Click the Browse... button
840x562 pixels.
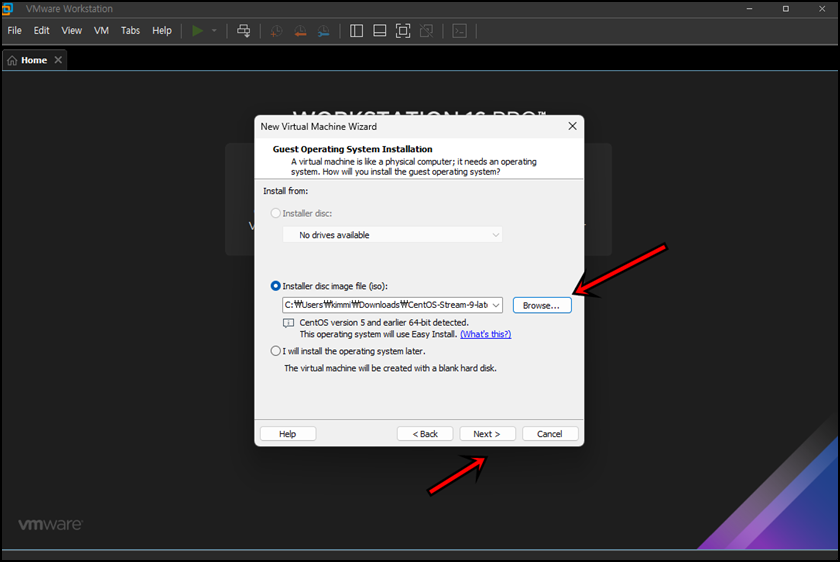(542, 305)
